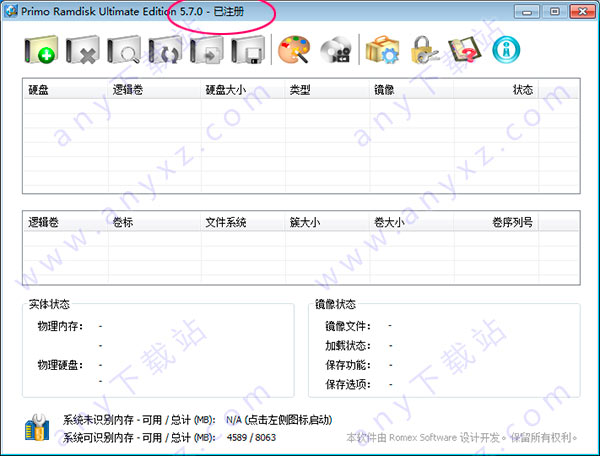Image resolution: width=600 pixels, height=456 pixels.
Task: Open the options box with gear icon
Action: pyautogui.click(x=382, y=50)
